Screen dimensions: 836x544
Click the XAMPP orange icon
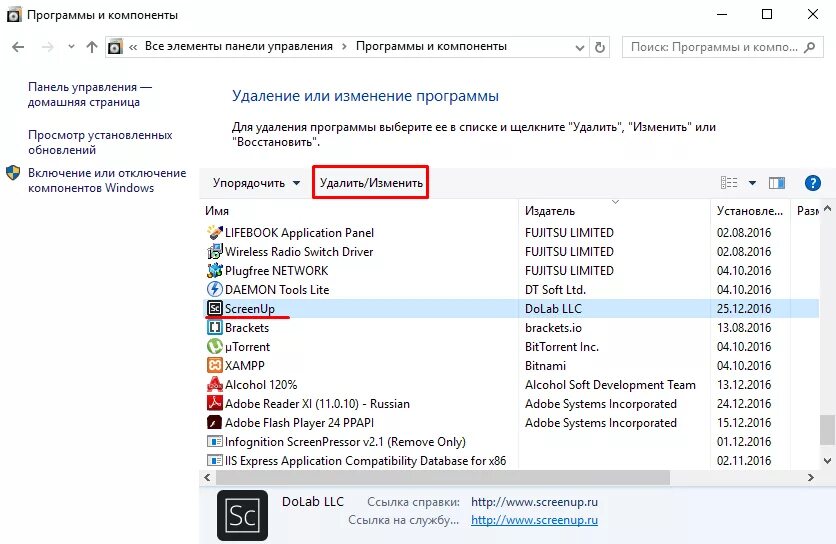[214, 365]
